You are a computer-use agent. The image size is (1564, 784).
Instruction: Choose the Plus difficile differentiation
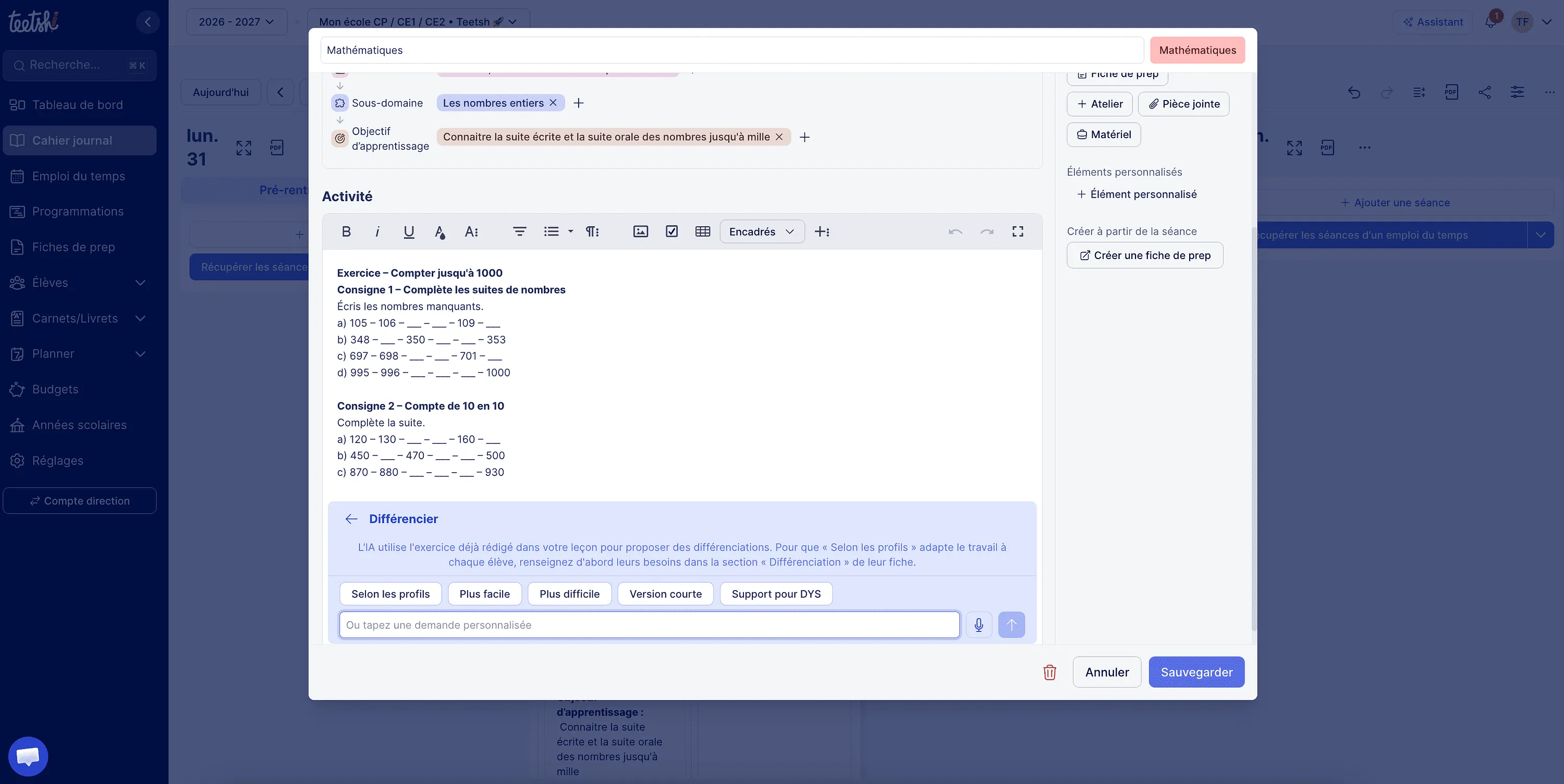pos(569,594)
